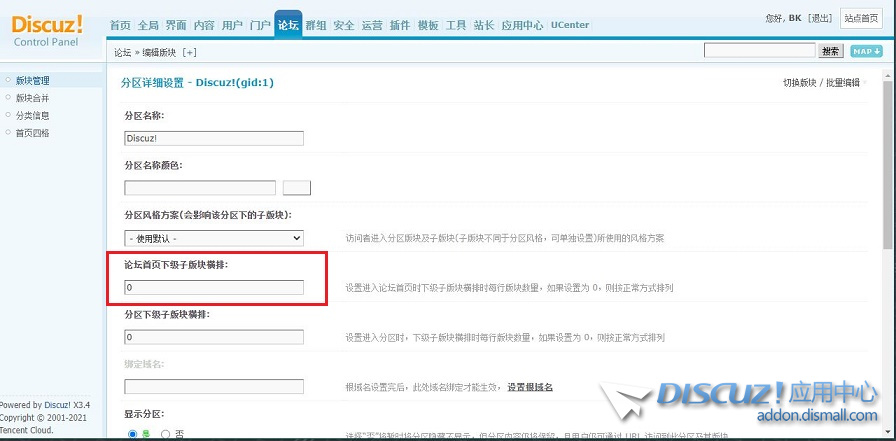Screen dimensions: 896x441
Task: Expand the 分区风格方案 dropdown
Action: pyautogui.click(x=214, y=238)
